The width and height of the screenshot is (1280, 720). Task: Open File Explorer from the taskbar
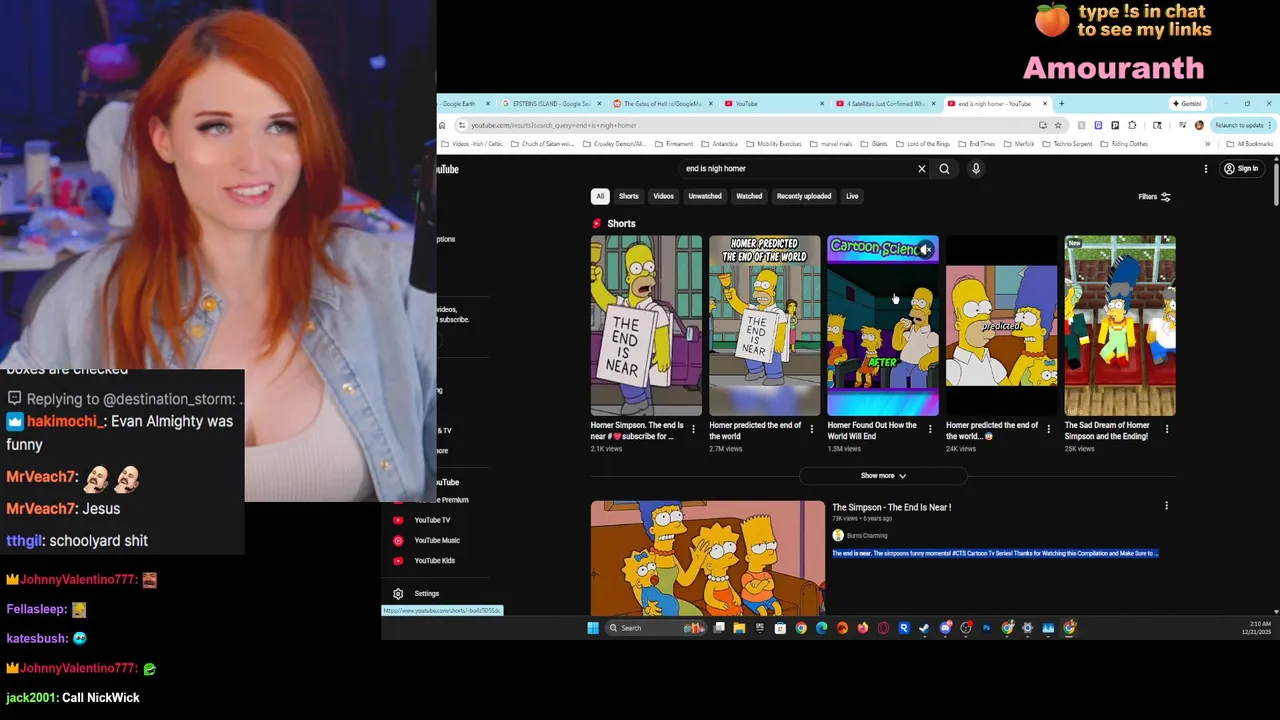(x=739, y=628)
